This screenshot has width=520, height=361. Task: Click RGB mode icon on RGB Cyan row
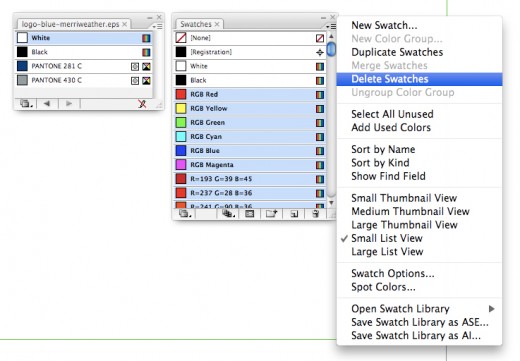click(320, 137)
